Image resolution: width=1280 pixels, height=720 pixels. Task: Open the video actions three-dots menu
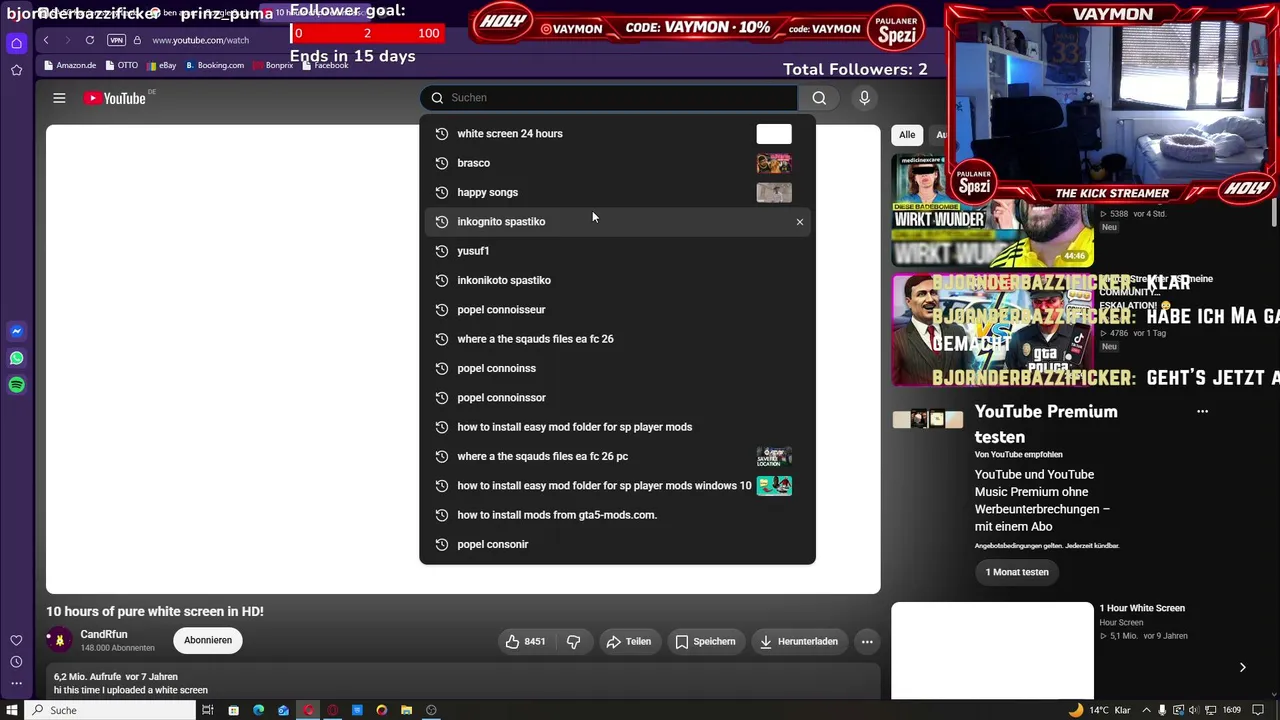(867, 641)
